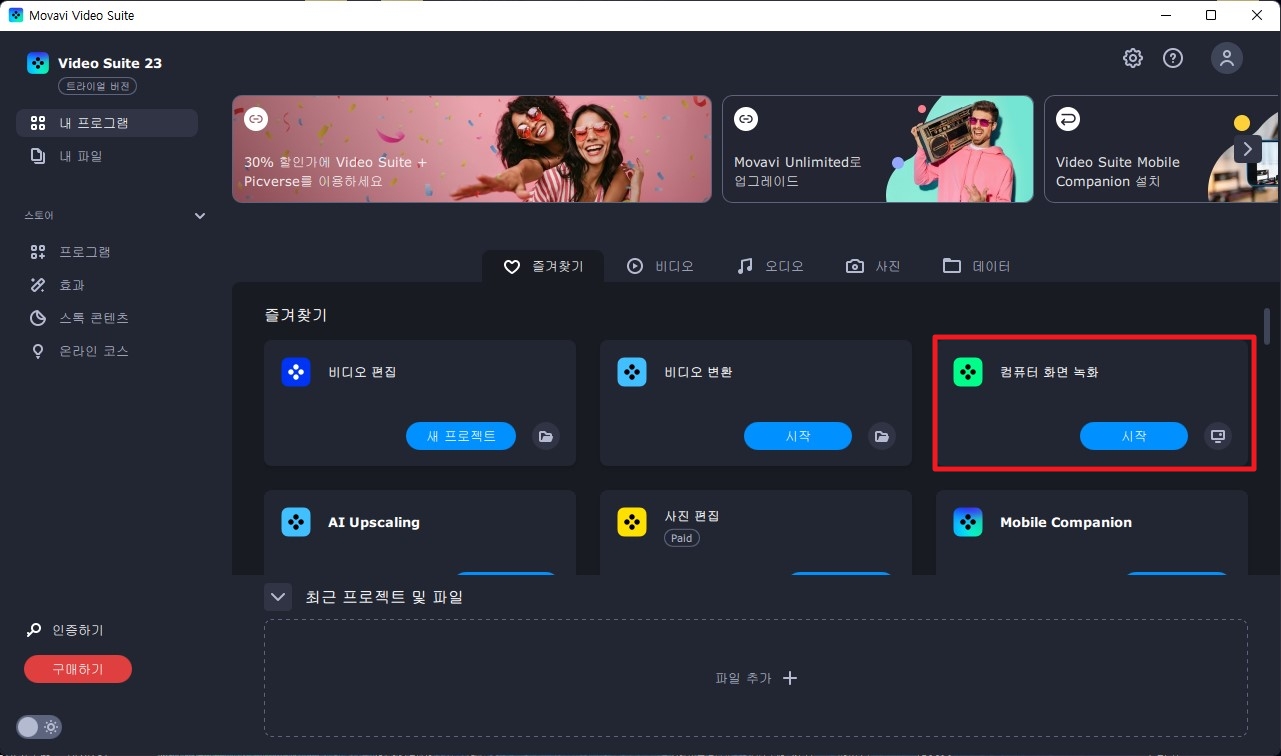Toggle the light/dark theme switch
The width and height of the screenshot is (1281, 756).
click(39, 727)
